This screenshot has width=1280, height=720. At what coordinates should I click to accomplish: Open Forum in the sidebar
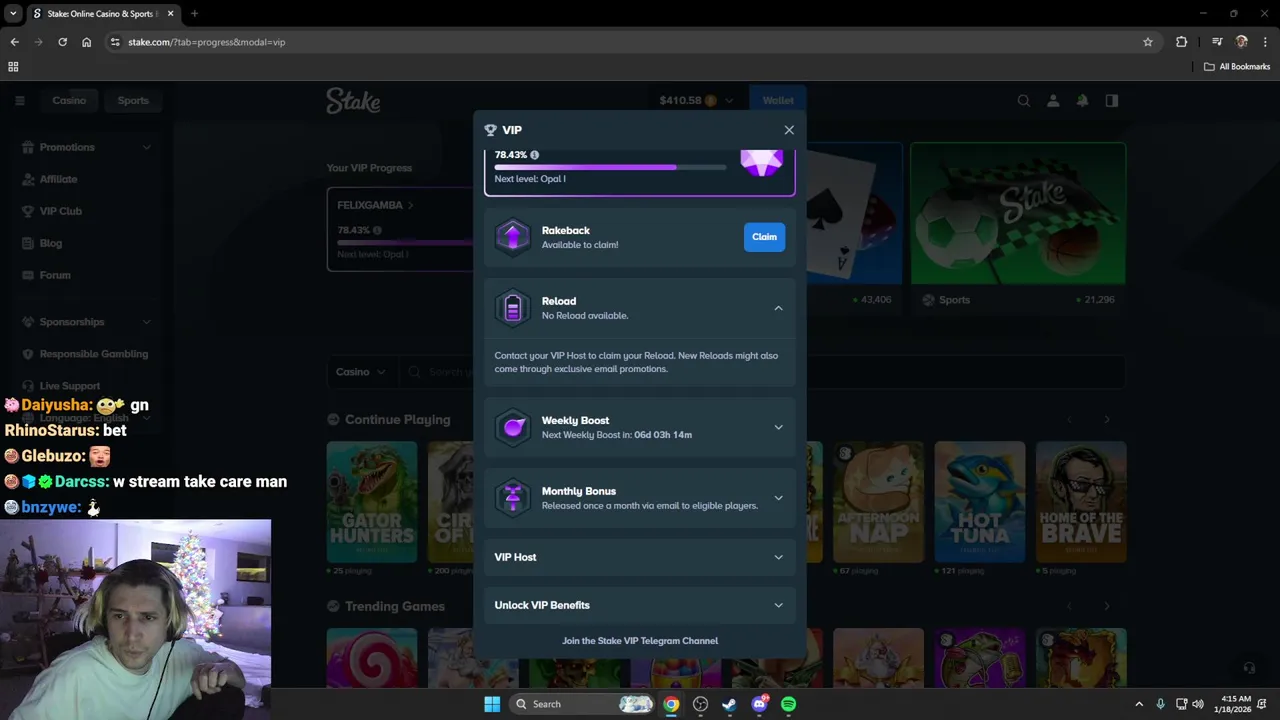click(x=55, y=275)
